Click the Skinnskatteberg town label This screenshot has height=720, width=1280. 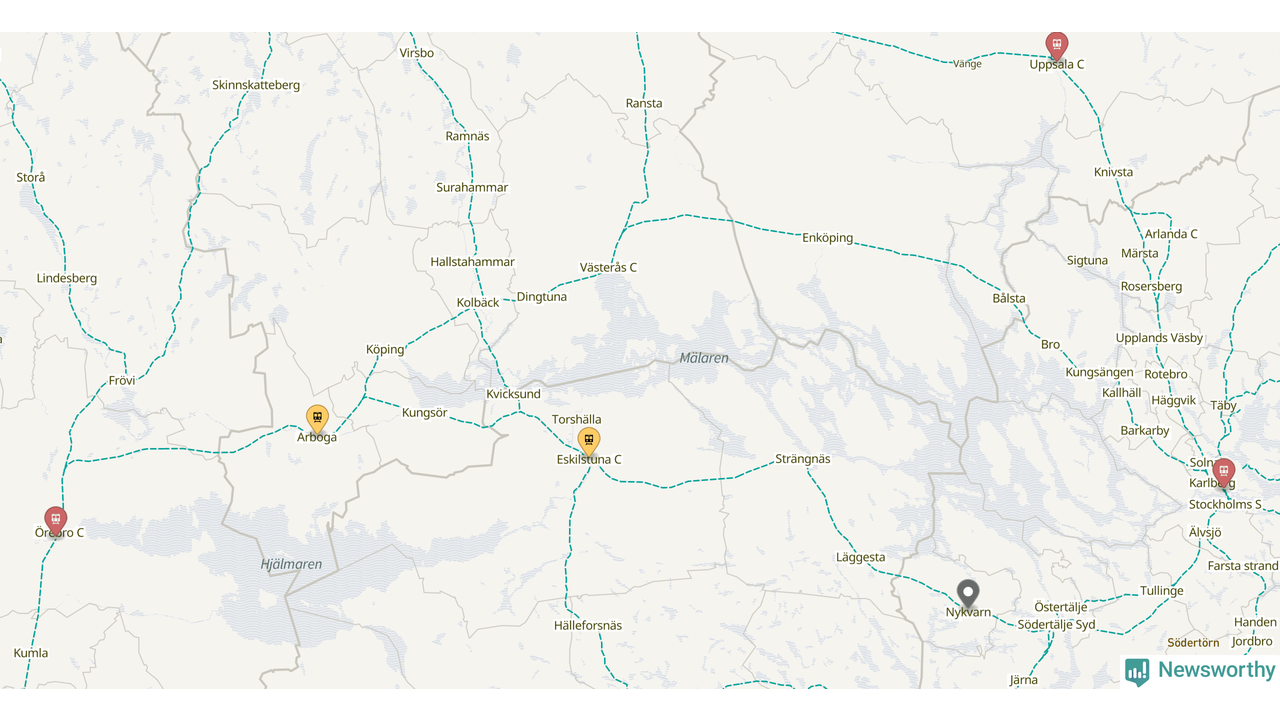coord(256,85)
